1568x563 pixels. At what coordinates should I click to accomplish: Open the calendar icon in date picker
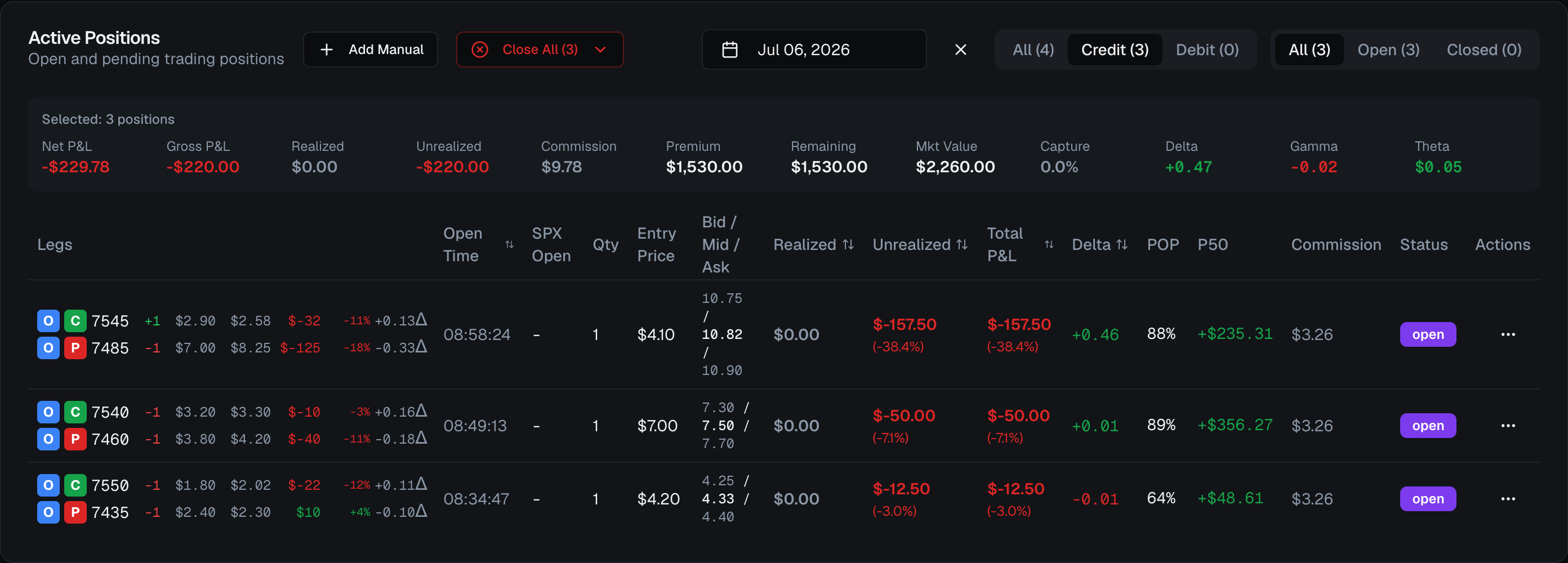tap(729, 50)
